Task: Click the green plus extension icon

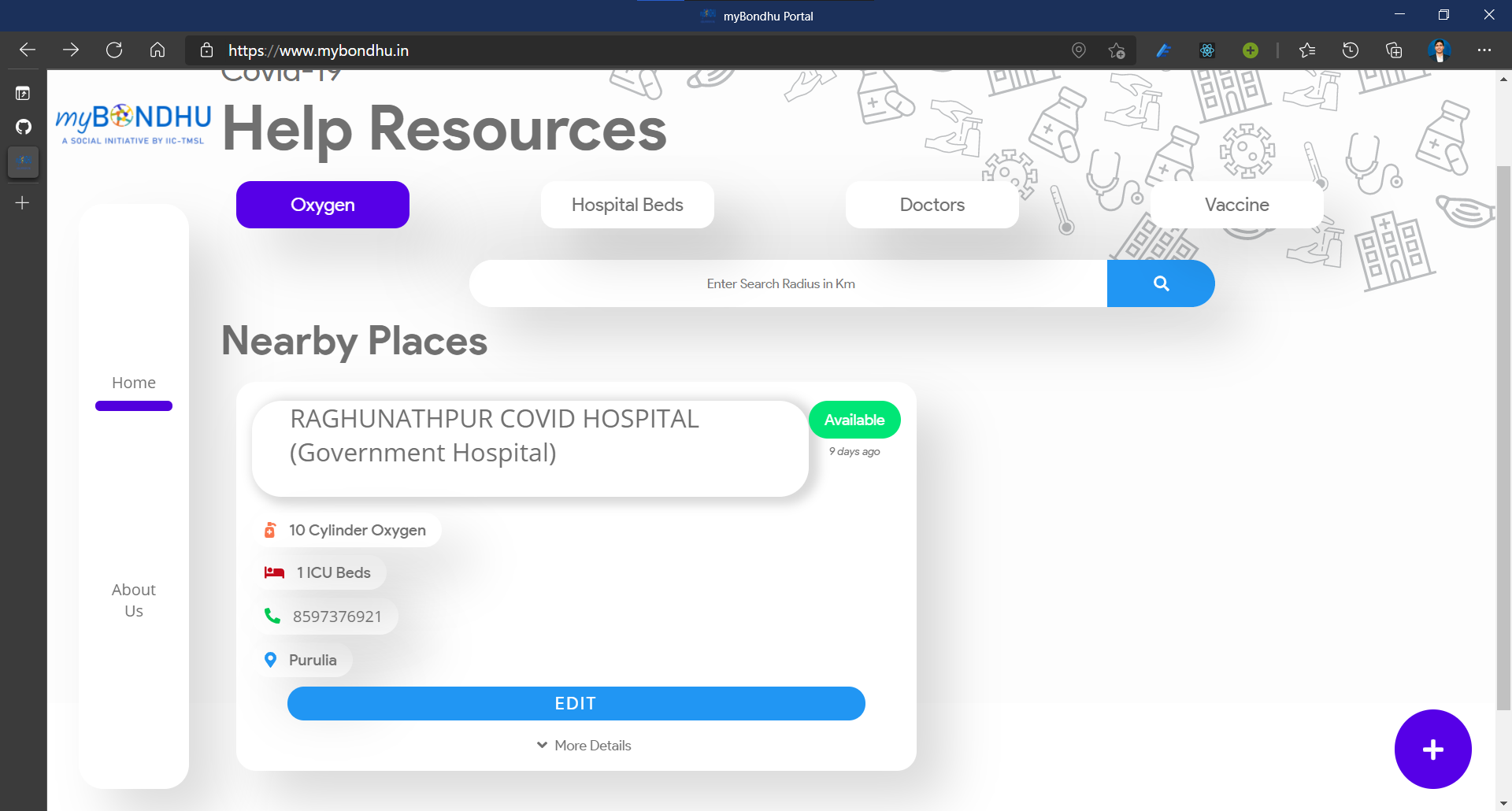Action: pyautogui.click(x=1251, y=50)
